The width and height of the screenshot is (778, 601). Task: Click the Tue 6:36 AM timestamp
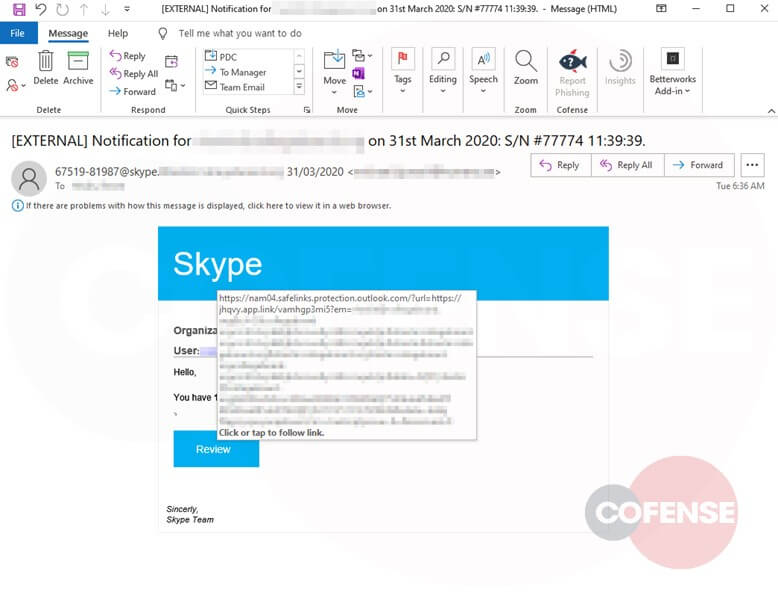(x=740, y=186)
